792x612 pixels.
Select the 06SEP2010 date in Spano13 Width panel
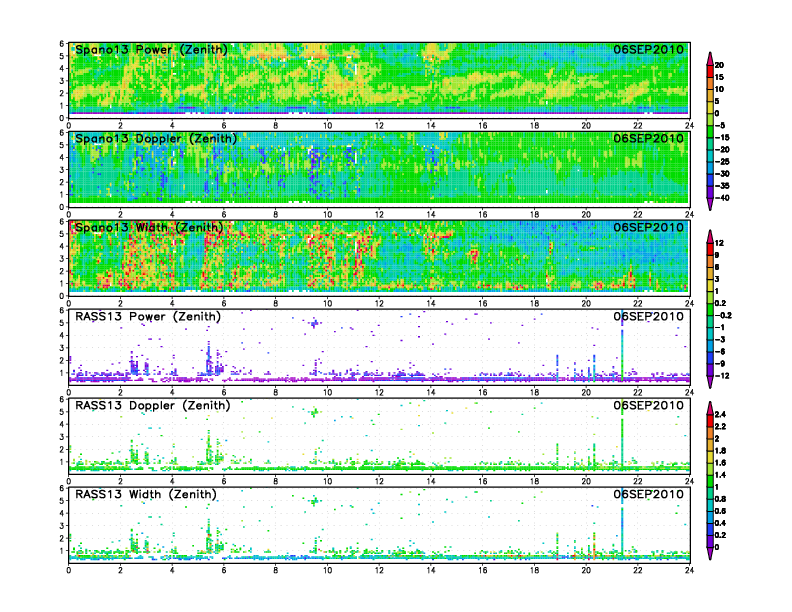[648, 227]
